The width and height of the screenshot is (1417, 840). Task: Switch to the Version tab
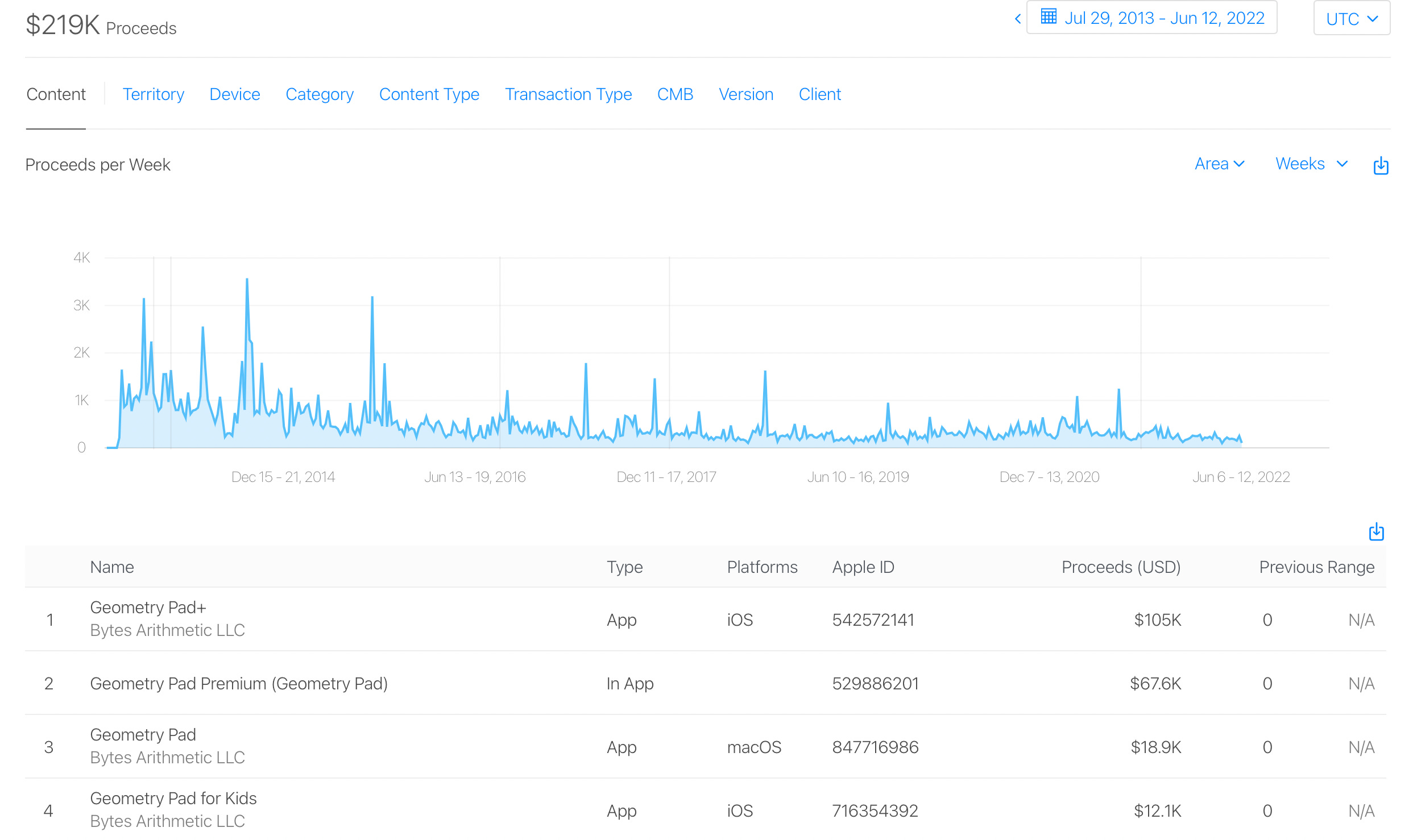coord(746,94)
